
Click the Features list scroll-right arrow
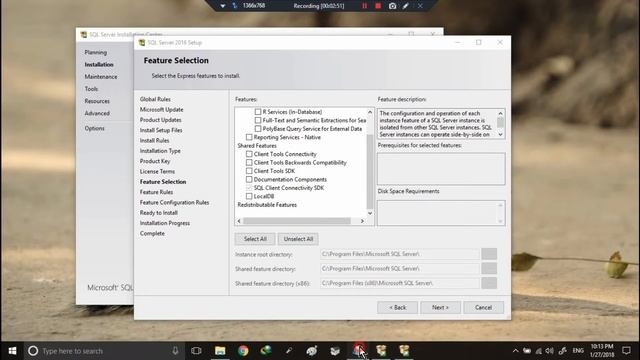tap(362, 221)
